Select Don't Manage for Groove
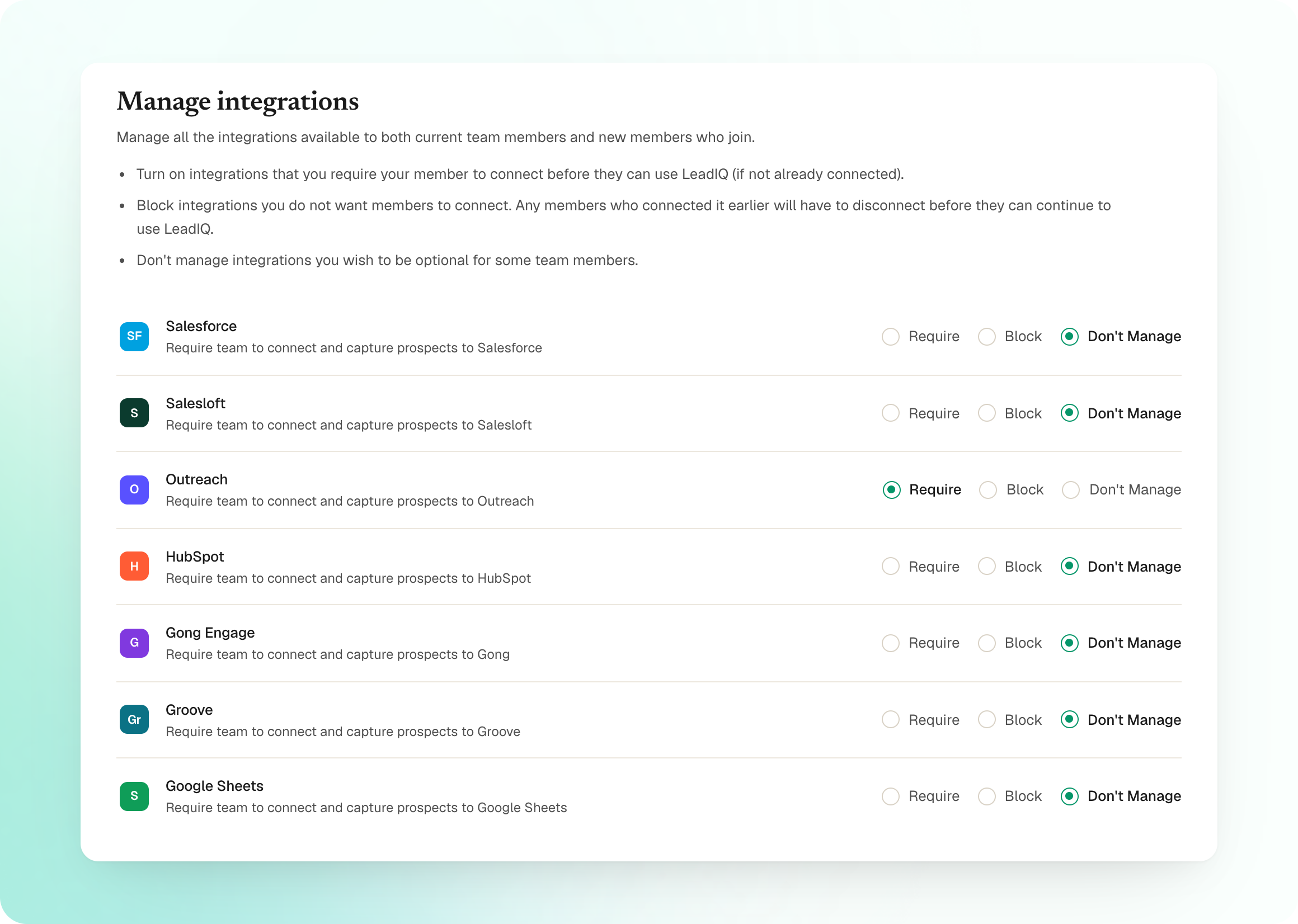The width and height of the screenshot is (1298, 924). [1070, 720]
